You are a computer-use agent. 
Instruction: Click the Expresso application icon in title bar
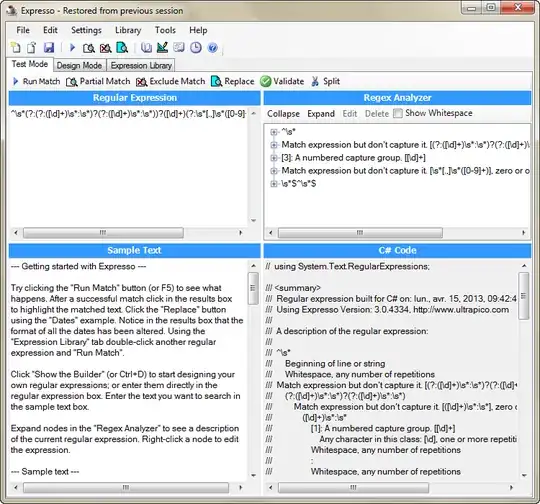tap(12, 10)
